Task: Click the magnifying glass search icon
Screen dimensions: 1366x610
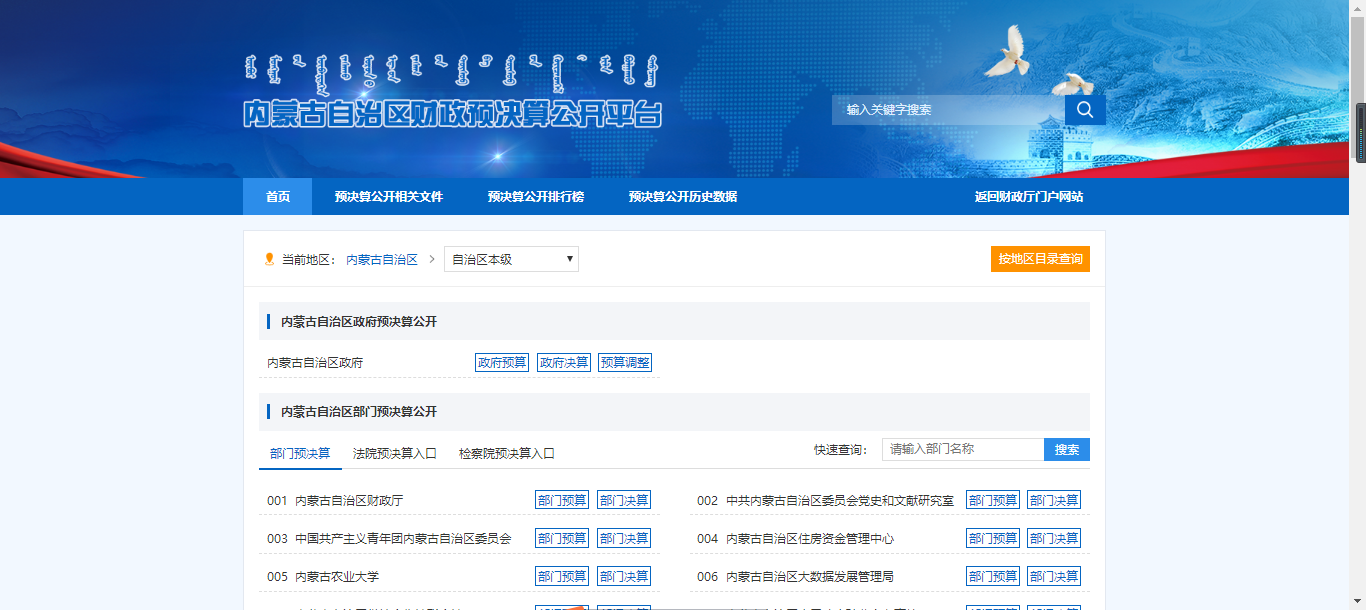Action: 1085,110
